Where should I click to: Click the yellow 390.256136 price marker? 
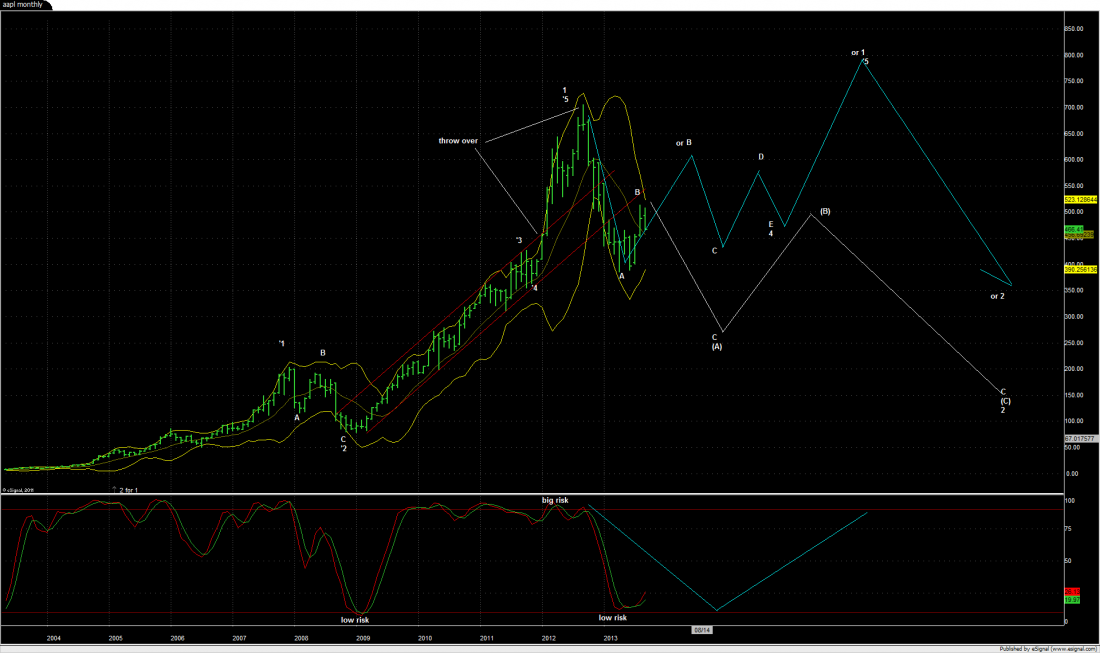pos(1080,270)
